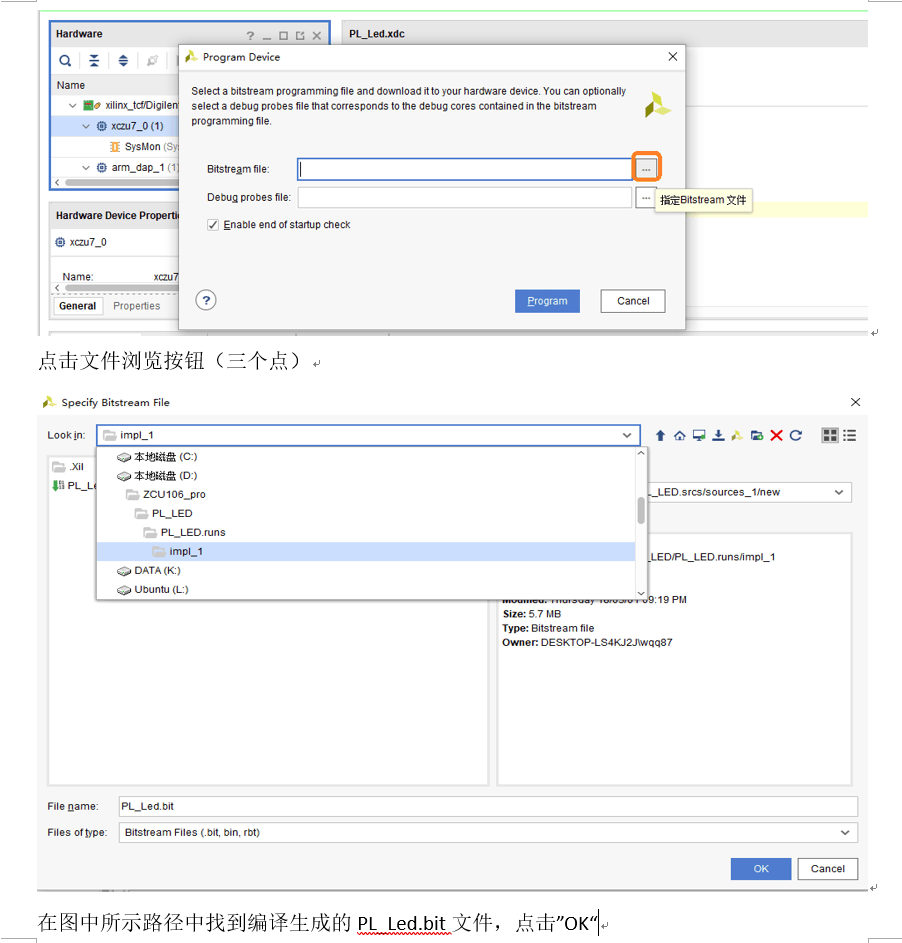Screen dimensions: 902x943
Task: Cancel the Specify Bitstream File dialog
Action: [827, 868]
